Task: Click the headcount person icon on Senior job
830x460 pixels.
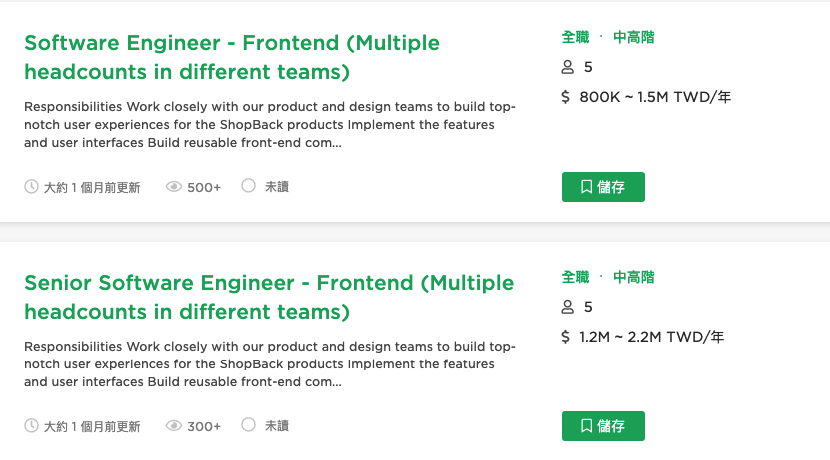Action: (567, 307)
